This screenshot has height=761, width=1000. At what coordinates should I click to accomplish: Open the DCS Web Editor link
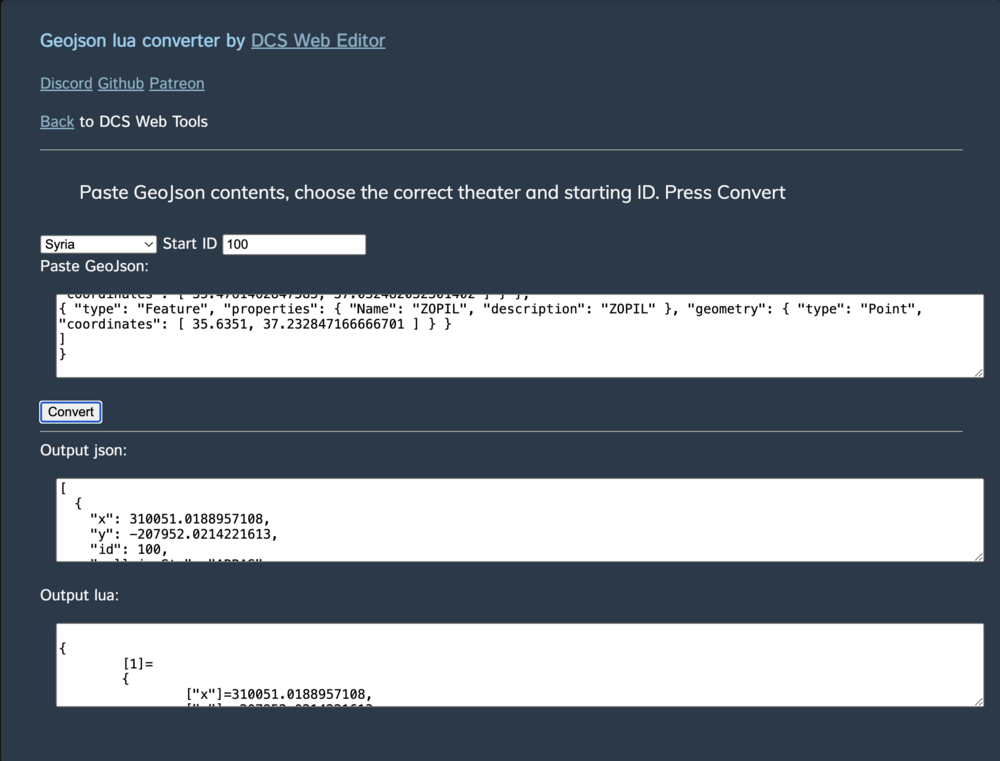click(318, 41)
